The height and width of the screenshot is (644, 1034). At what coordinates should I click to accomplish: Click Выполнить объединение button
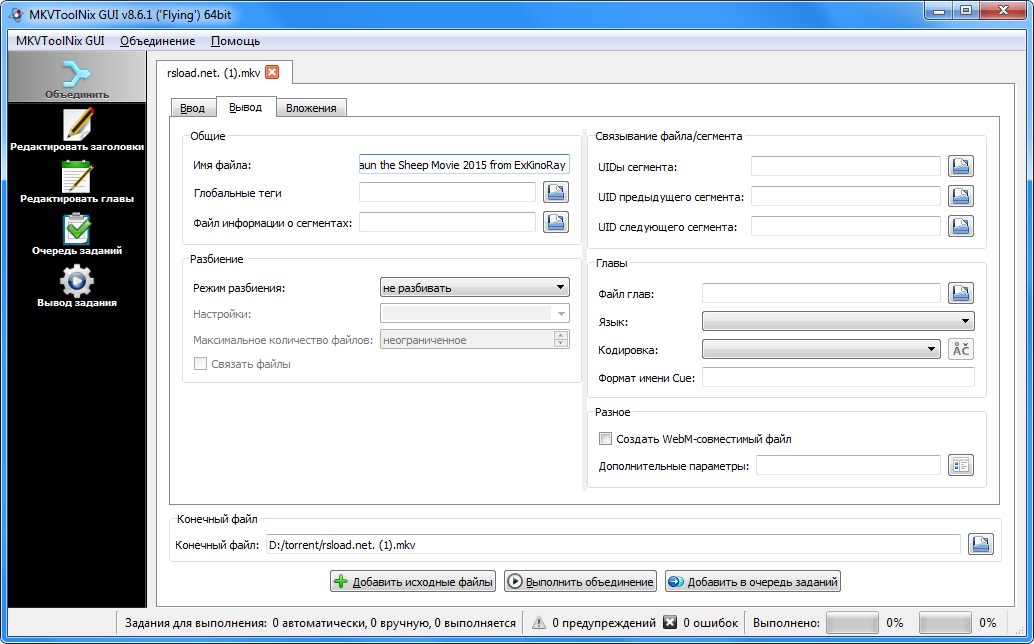(x=580, y=581)
